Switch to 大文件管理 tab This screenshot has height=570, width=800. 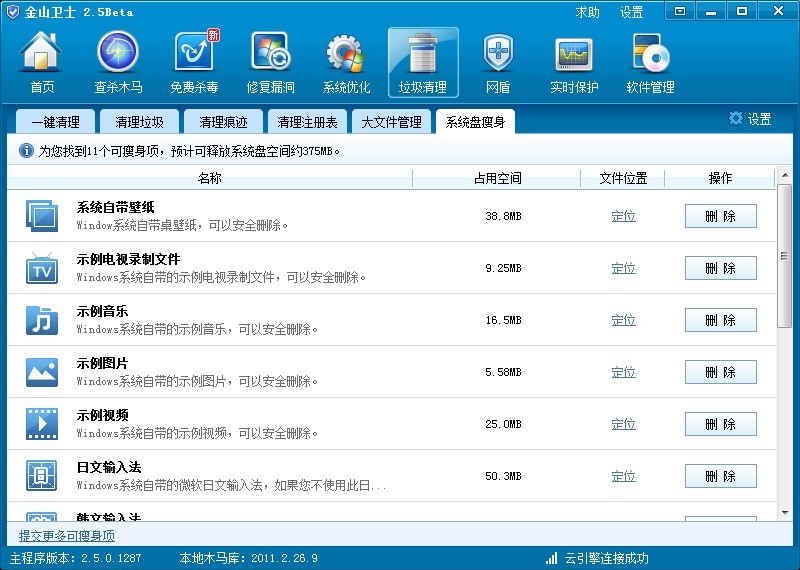point(391,122)
